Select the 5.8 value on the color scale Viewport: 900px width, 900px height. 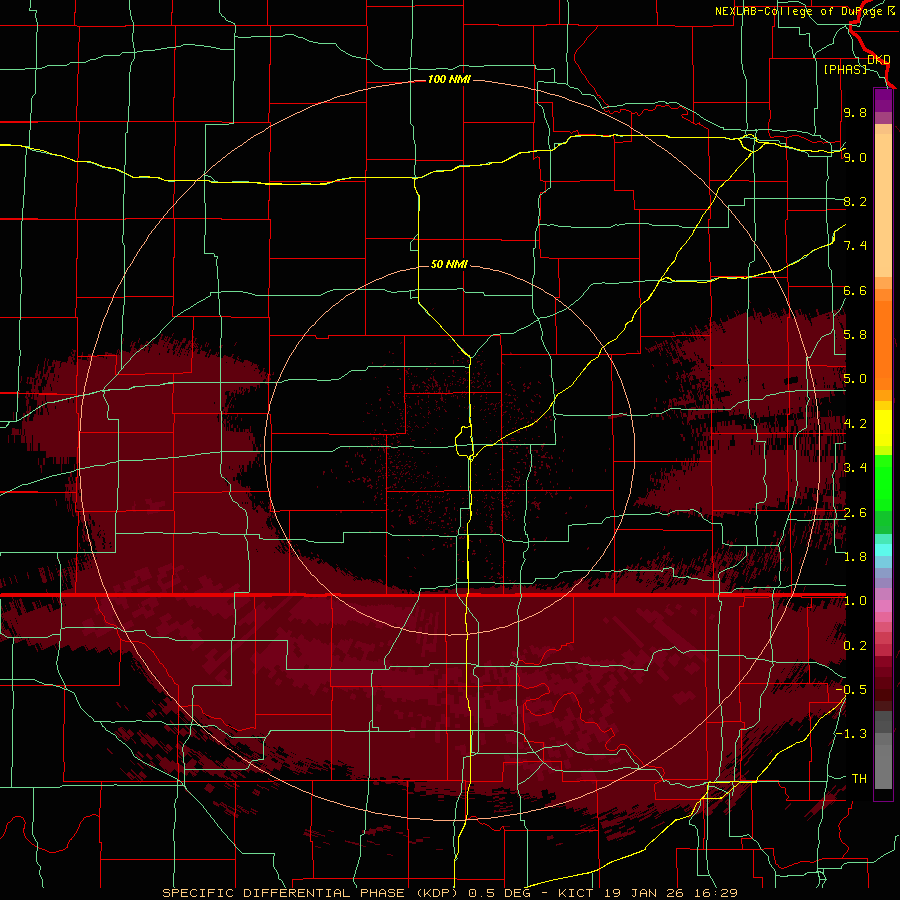[855, 335]
